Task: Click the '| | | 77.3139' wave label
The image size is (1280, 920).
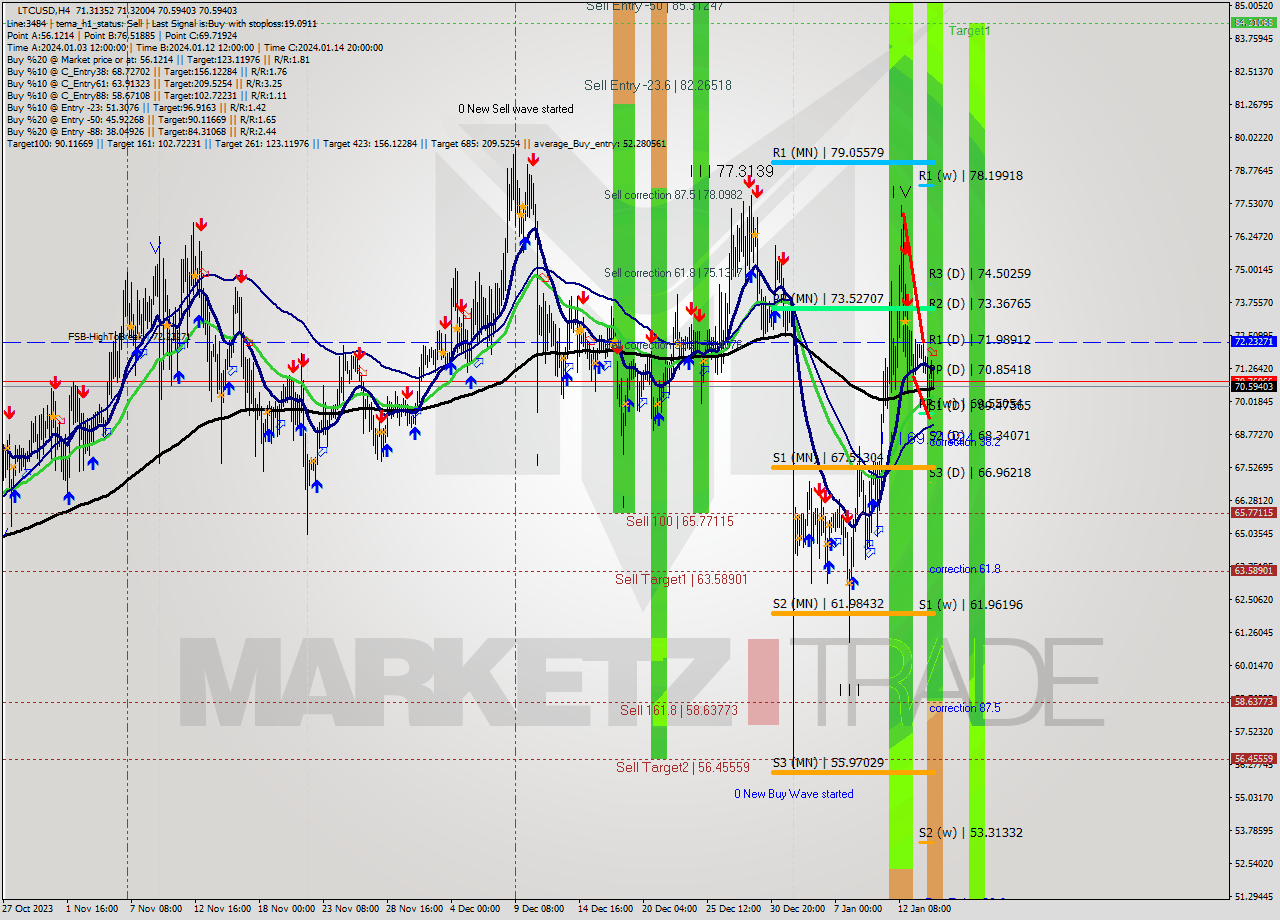Action: coord(731,172)
